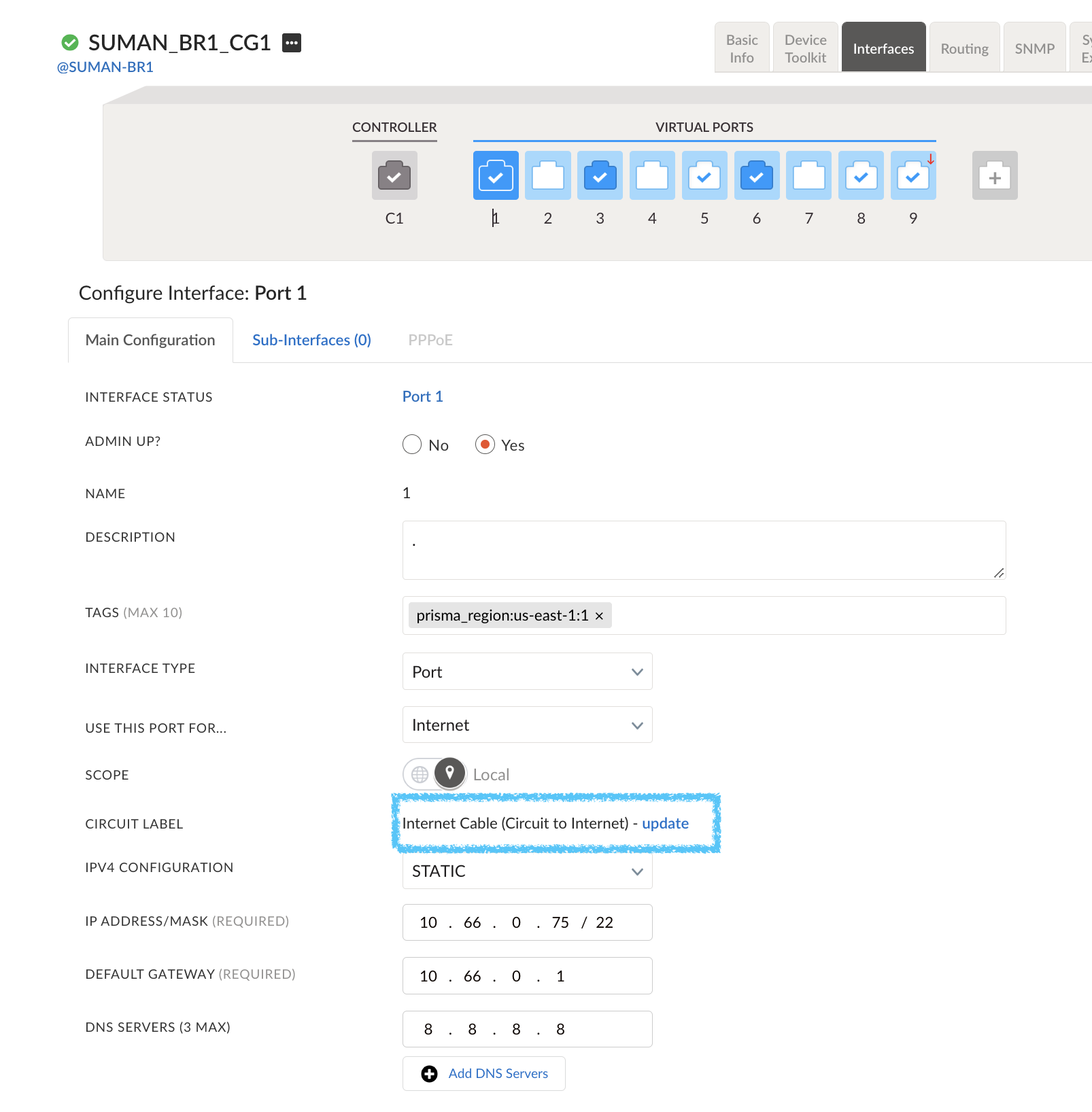This screenshot has width=1092, height=1112.
Task: Open the Device Toolkit tab
Action: 805,48
